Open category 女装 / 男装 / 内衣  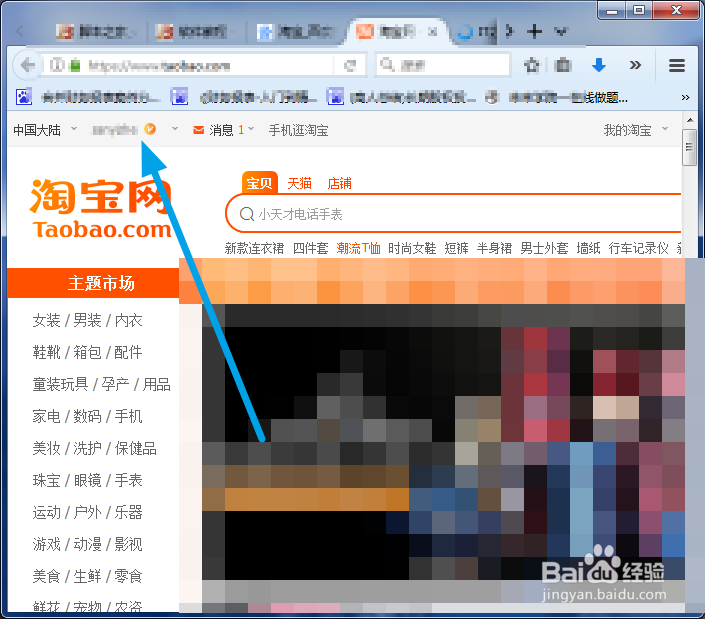click(x=87, y=321)
